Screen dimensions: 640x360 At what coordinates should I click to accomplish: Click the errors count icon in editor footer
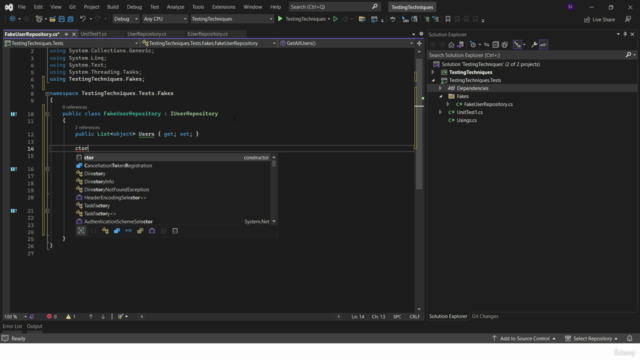(49, 317)
